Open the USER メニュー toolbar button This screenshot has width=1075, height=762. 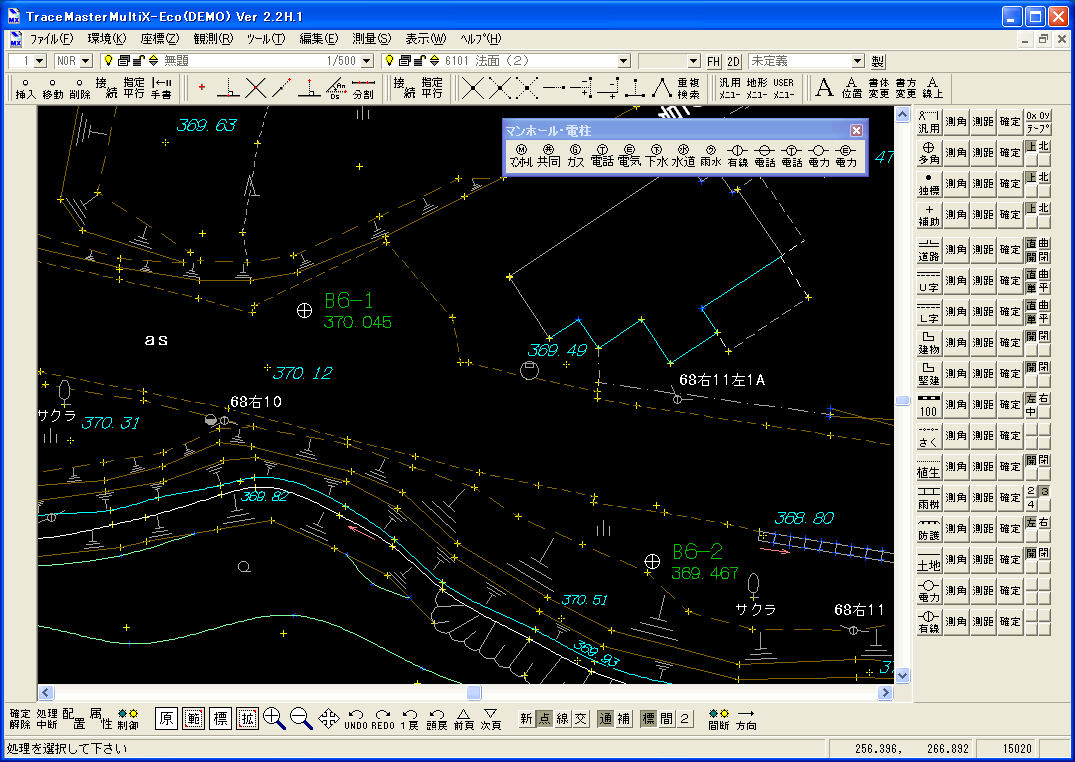pos(784,88)
